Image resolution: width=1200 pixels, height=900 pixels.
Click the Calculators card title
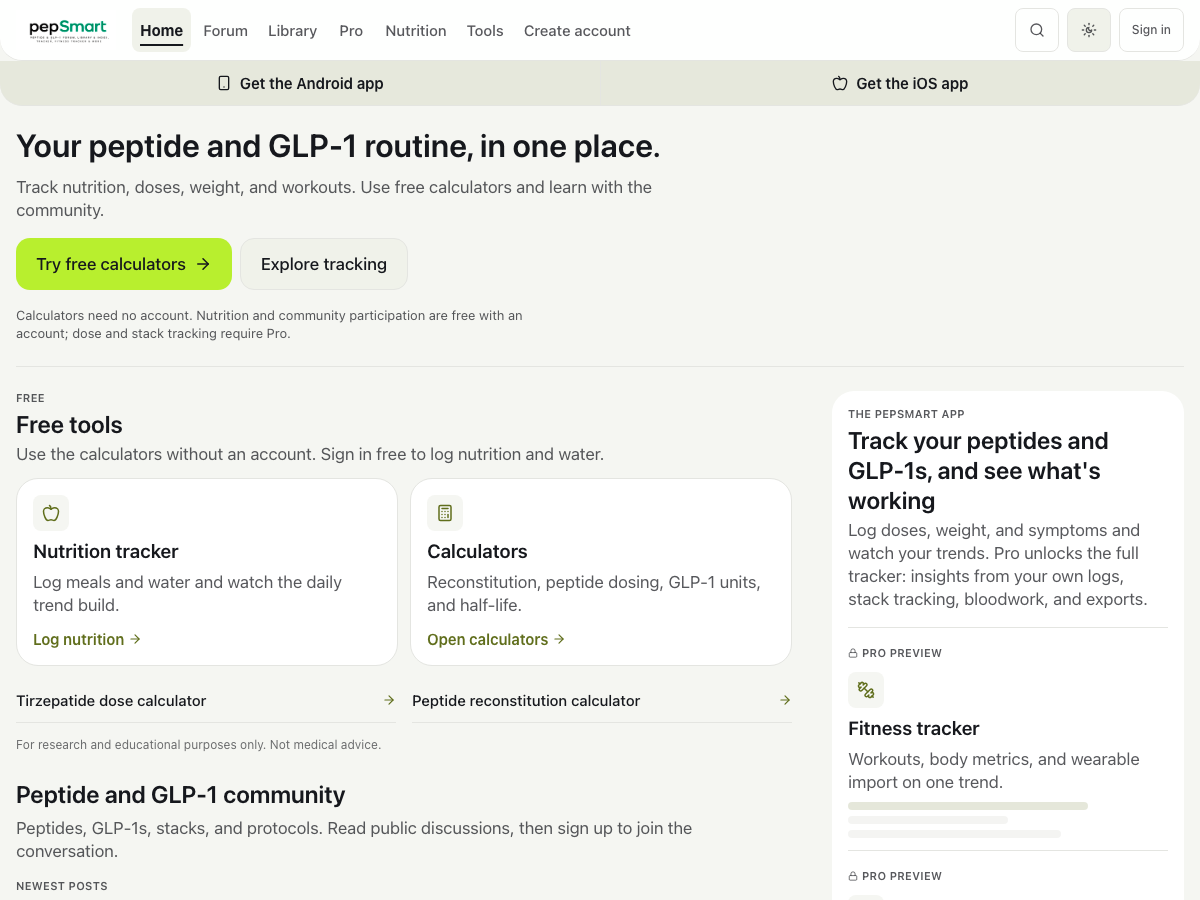point(477,551)
